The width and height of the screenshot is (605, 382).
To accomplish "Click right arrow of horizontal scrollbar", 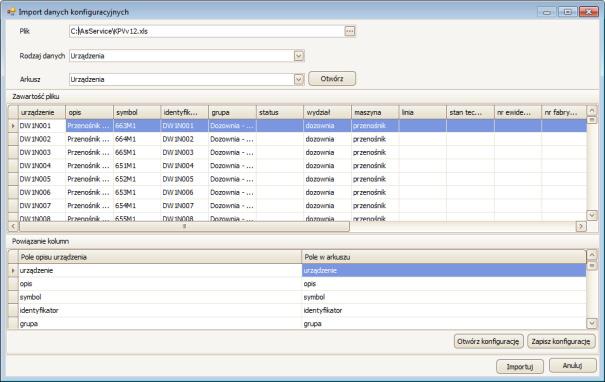I will 581,226.
